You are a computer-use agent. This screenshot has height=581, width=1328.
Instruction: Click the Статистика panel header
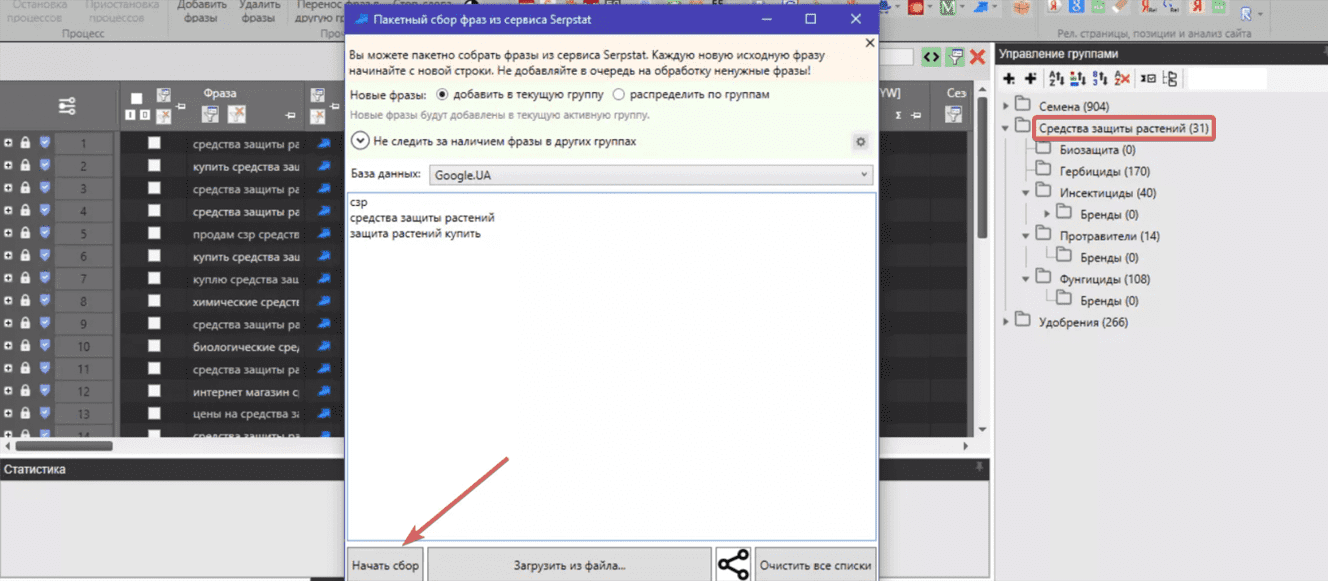(494, 469)
